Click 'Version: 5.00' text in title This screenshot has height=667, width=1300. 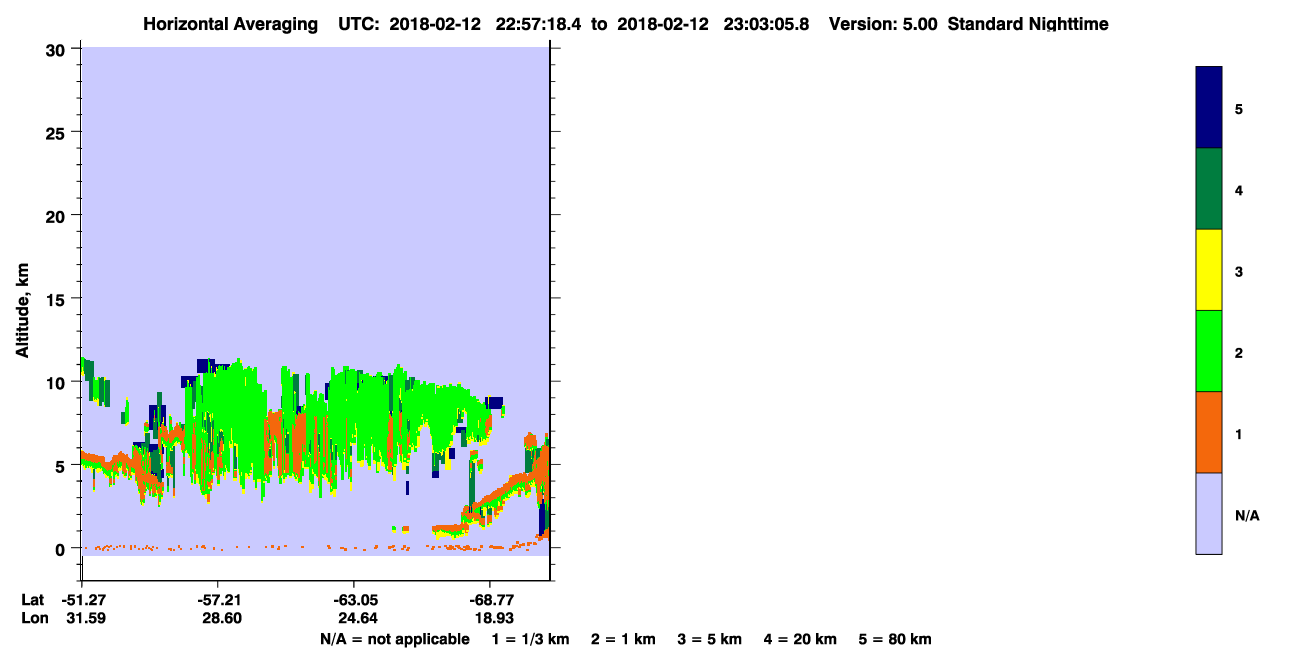pyautogui.click(x=883, y=24)
